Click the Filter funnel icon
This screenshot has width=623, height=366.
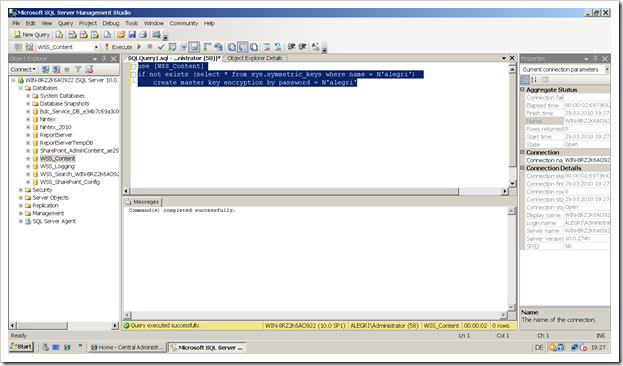click(x=78, y=70)
